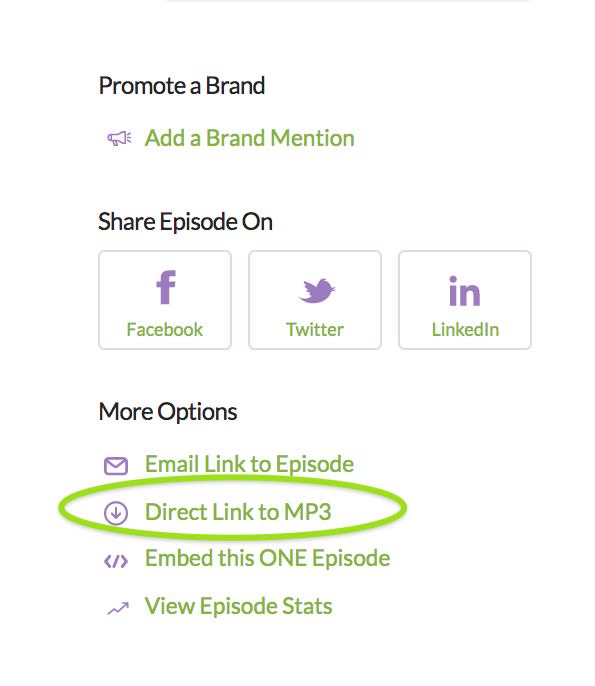
Task: Click the LinkedIn in logo icon
Action: pyautogui.click(x=465, y=290)
